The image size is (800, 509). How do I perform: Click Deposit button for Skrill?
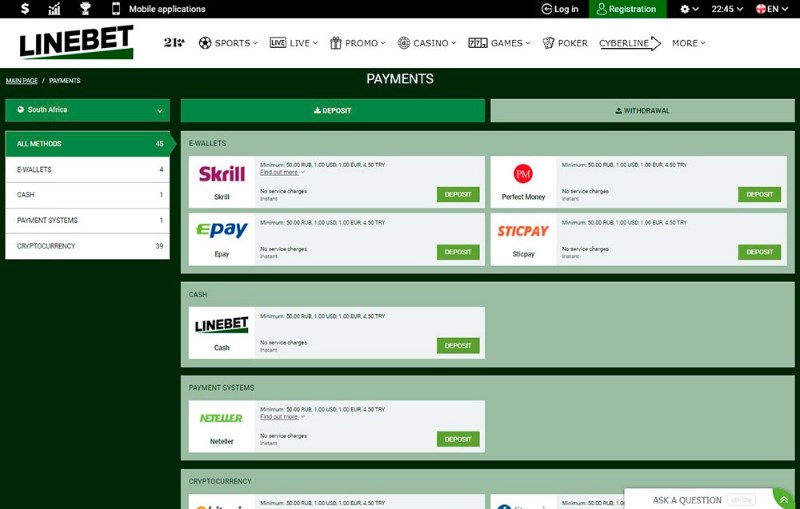click(458, 194)
